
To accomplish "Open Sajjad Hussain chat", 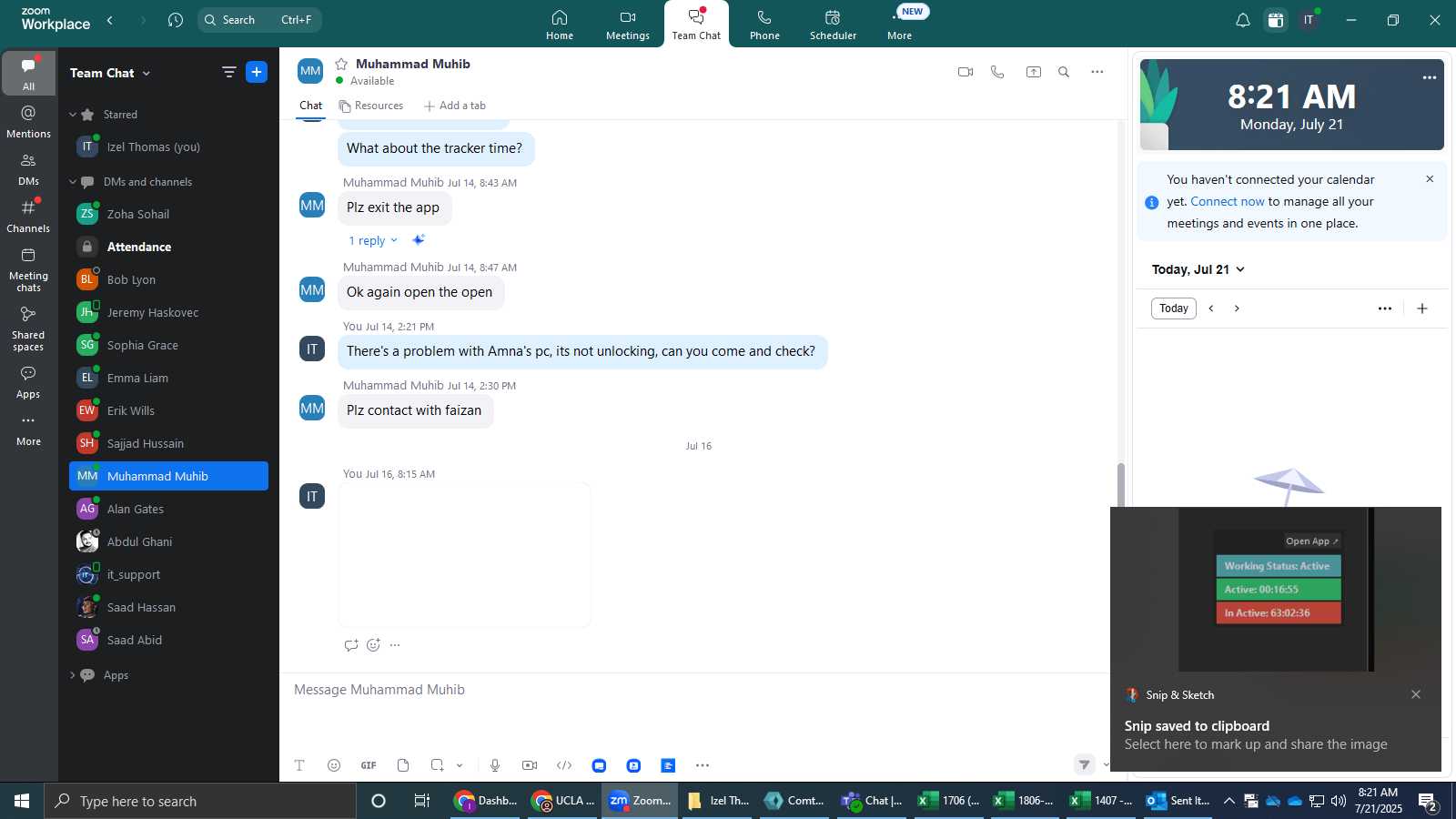I will tap(168, 444).
